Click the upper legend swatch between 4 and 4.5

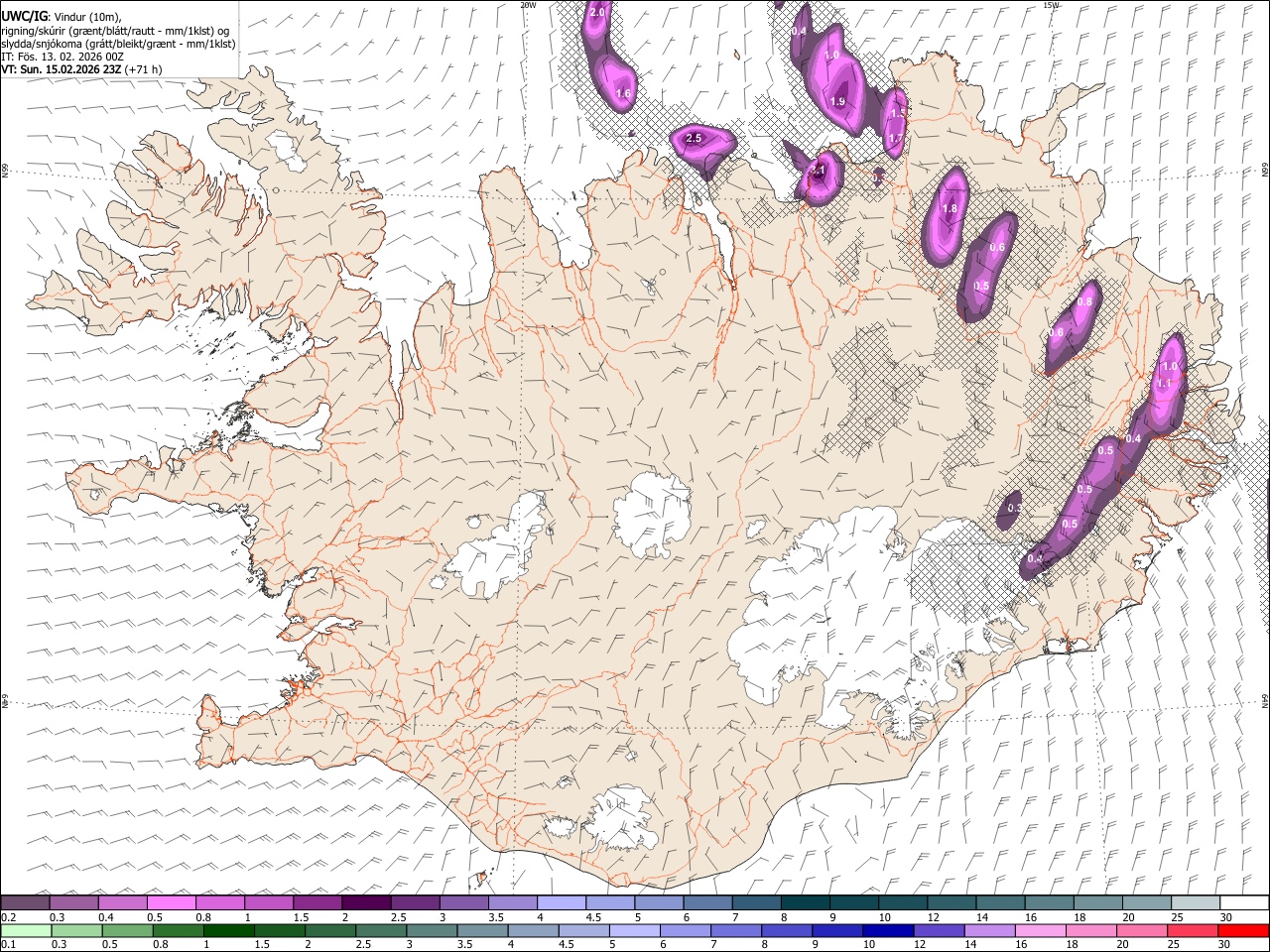click(561, 903)
